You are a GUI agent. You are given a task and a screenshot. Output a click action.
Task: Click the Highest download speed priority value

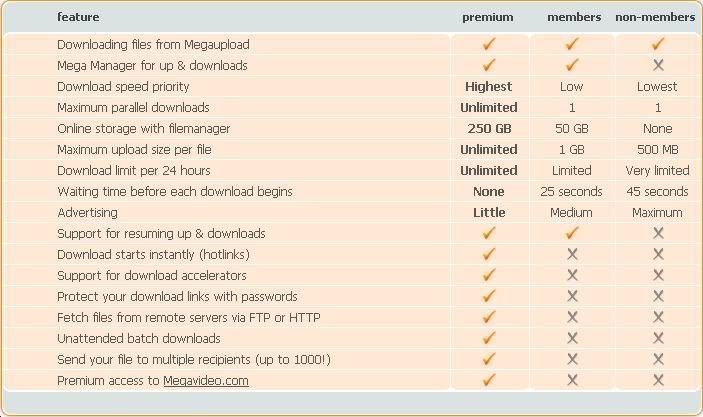click(x=489, y=87)
